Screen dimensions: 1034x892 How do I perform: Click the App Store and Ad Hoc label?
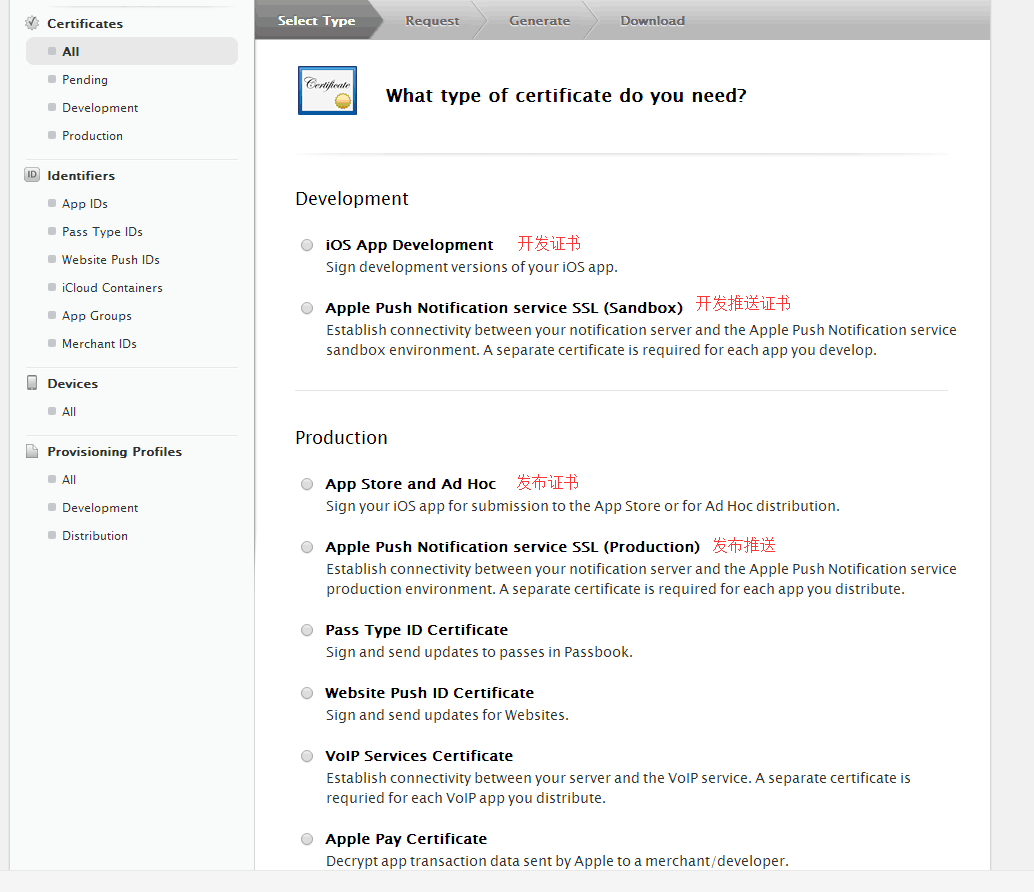[410, 483]
